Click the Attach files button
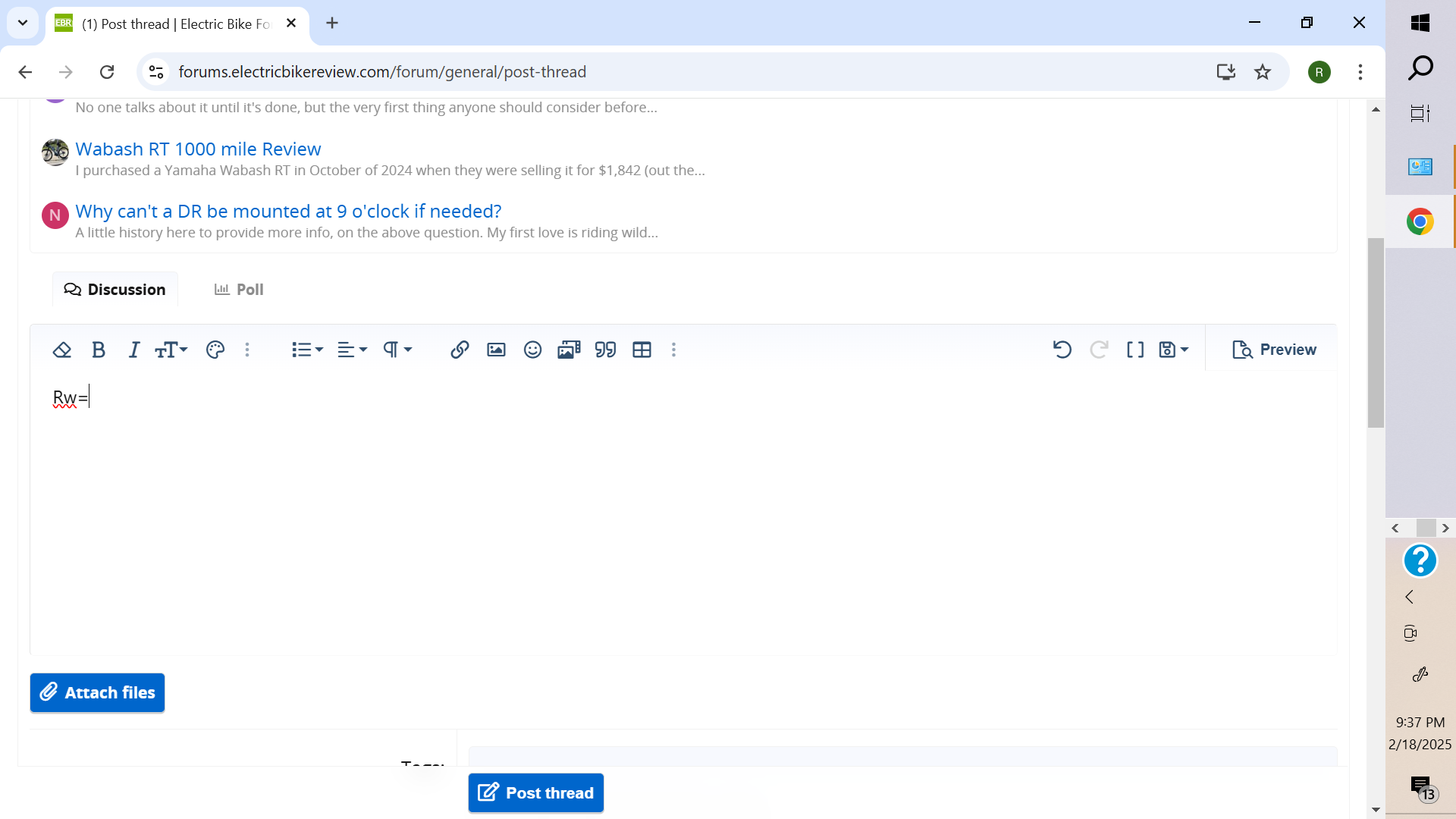 pyautogui.click(x=97, y=692)
